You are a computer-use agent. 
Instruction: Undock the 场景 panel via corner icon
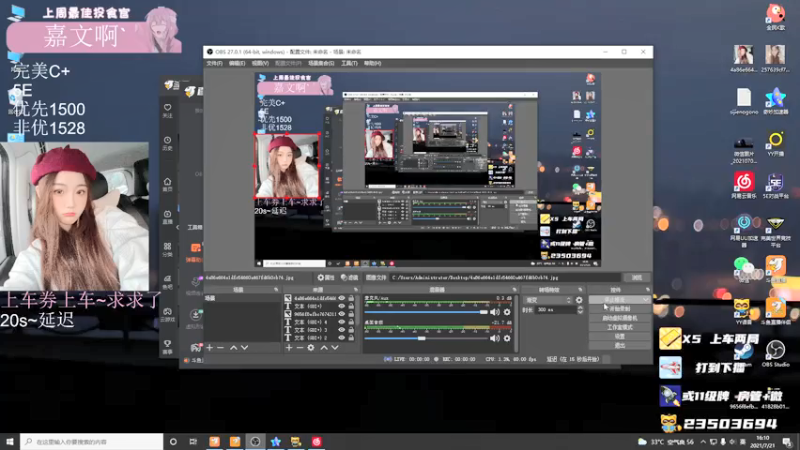click(276, 289)
